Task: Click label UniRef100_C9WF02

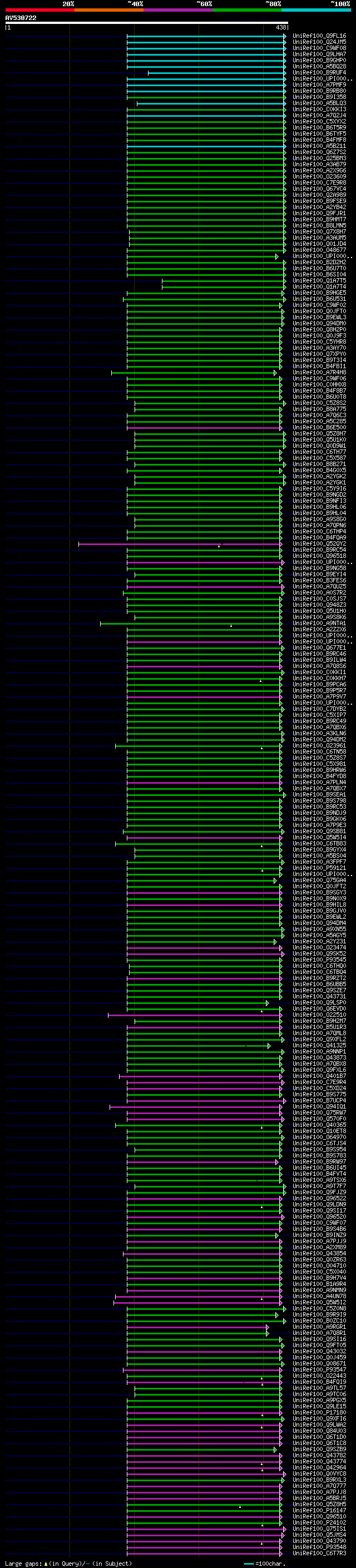Action: (319, 305)
